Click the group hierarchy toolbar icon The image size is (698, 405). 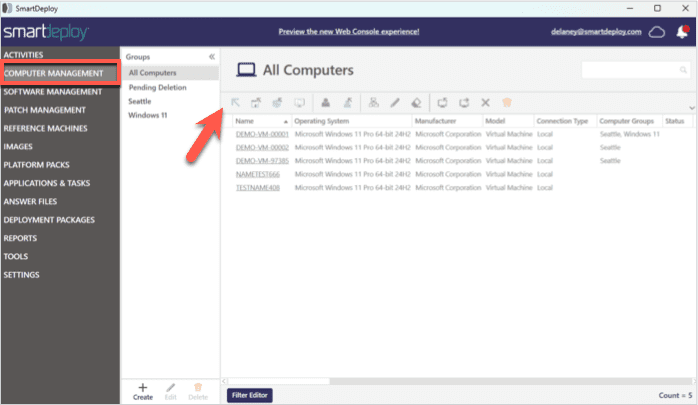373,103
